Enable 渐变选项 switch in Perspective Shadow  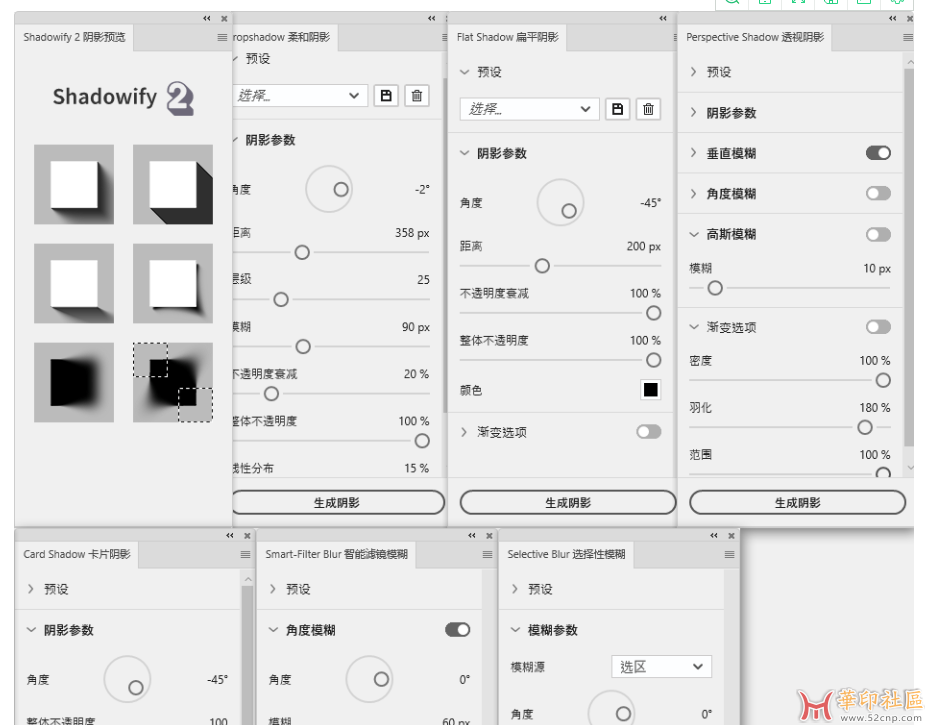[x=878, y=326]
